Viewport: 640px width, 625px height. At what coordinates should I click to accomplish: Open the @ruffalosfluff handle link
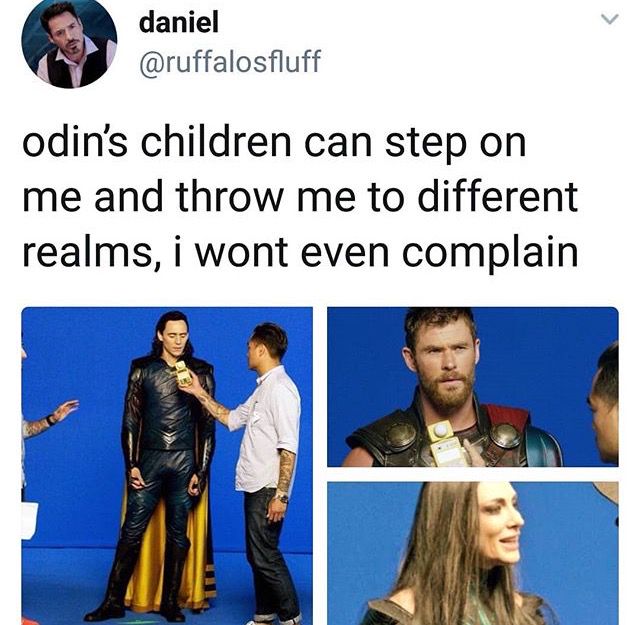(230, 62)
